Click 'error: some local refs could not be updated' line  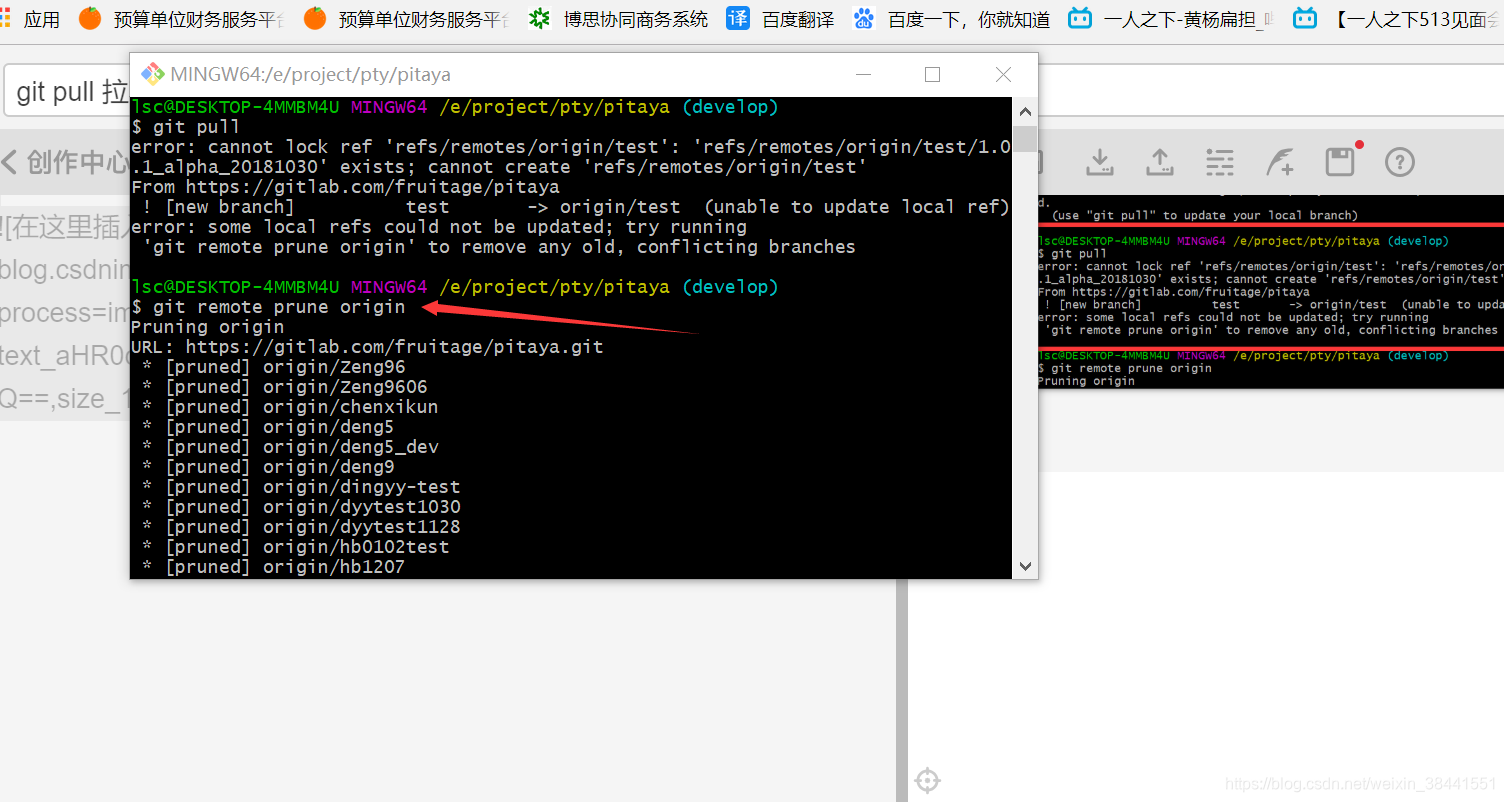click(439, 227)
